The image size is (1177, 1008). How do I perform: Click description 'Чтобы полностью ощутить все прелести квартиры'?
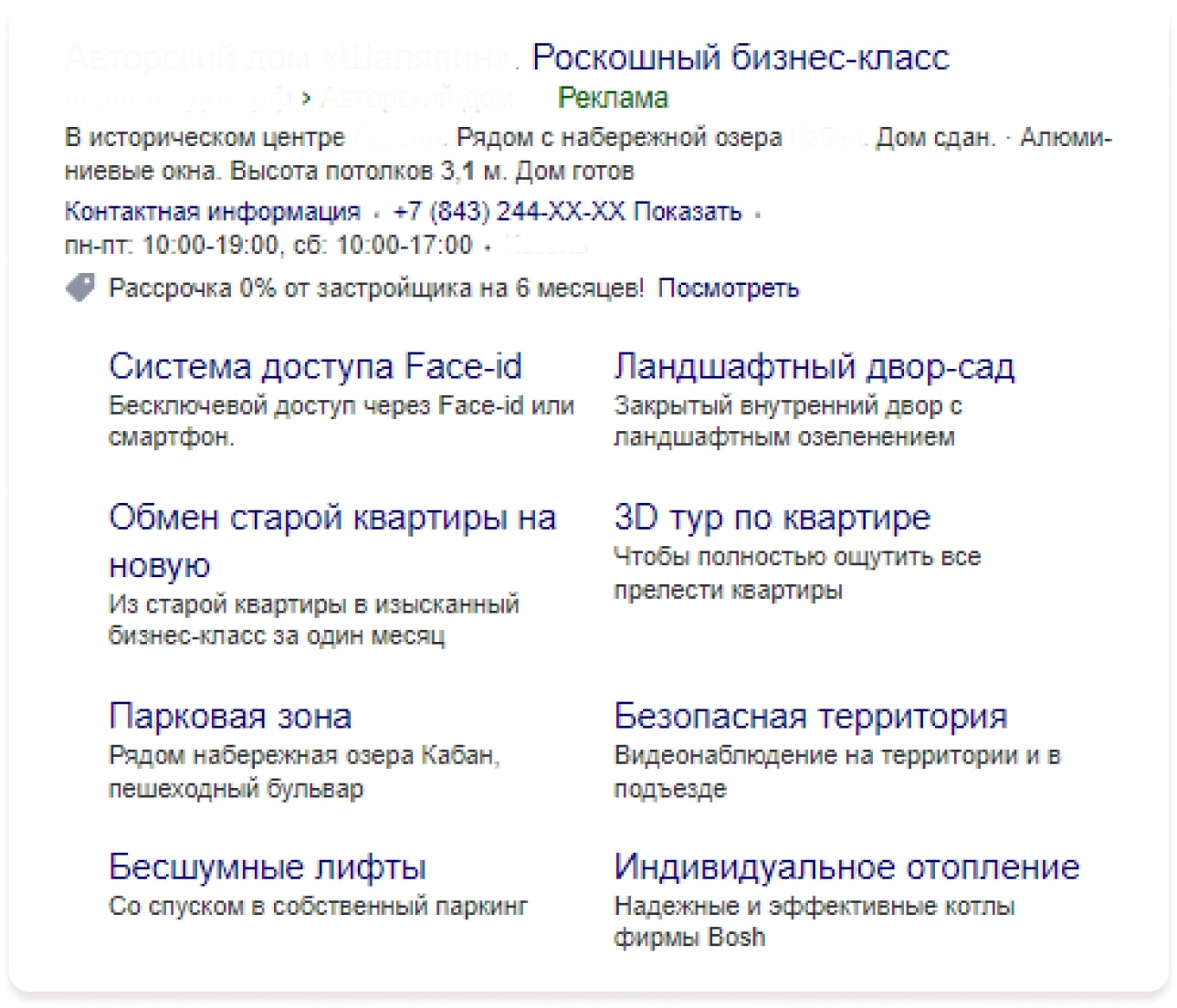tap(797, 573)
